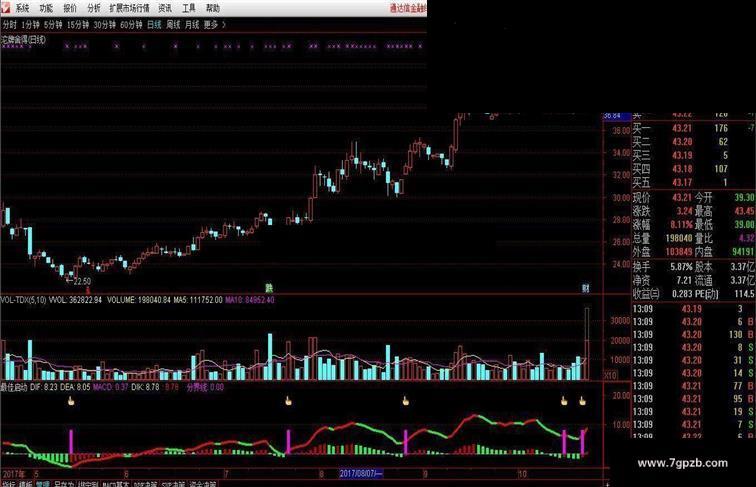
Task: Click the 另存为 bottom tab
Action: [64, 484]
